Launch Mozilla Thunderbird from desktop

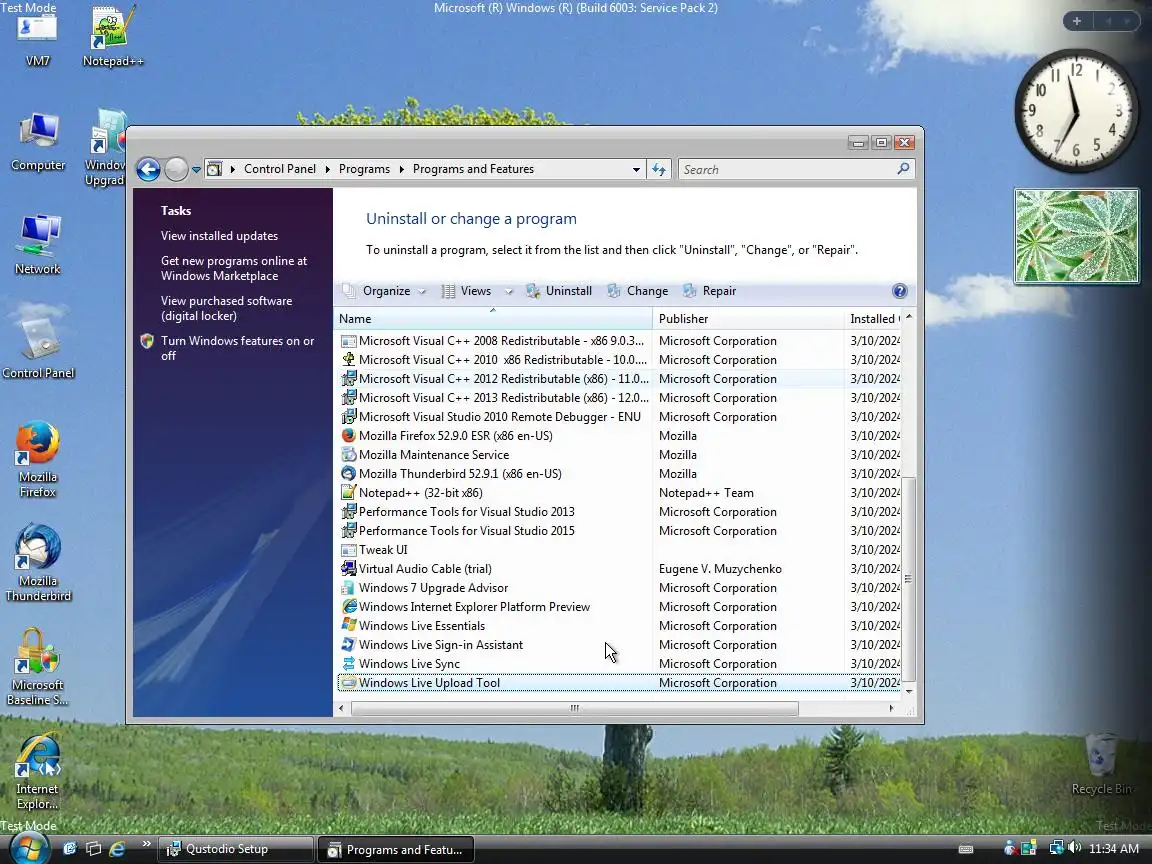[x=38, y=563]
